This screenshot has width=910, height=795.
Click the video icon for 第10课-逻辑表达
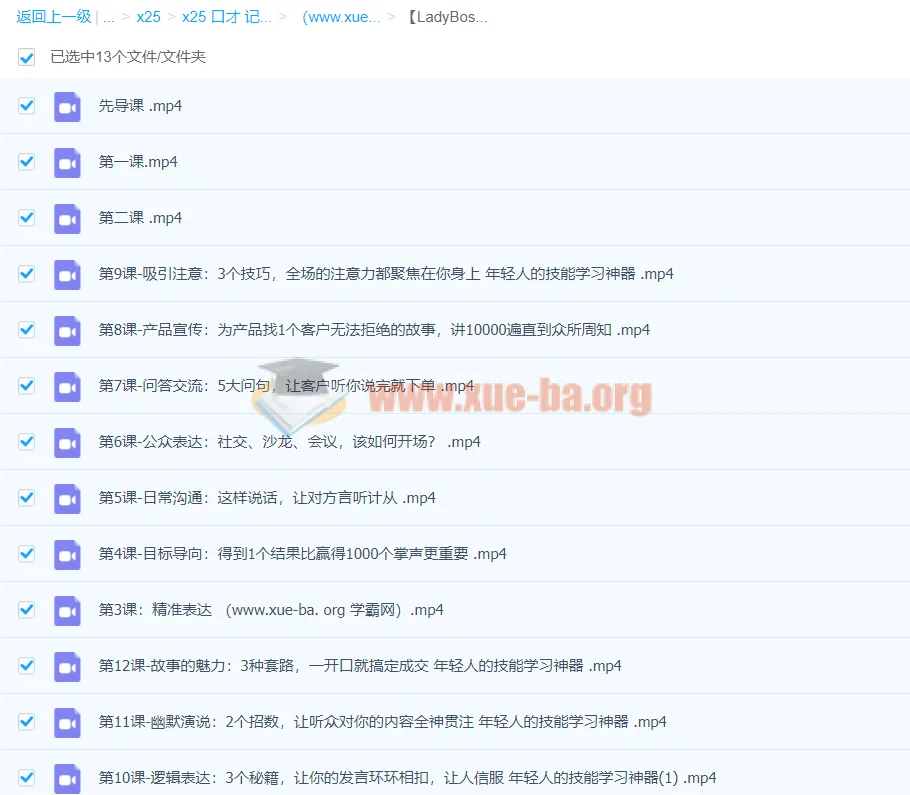point(67,778)
